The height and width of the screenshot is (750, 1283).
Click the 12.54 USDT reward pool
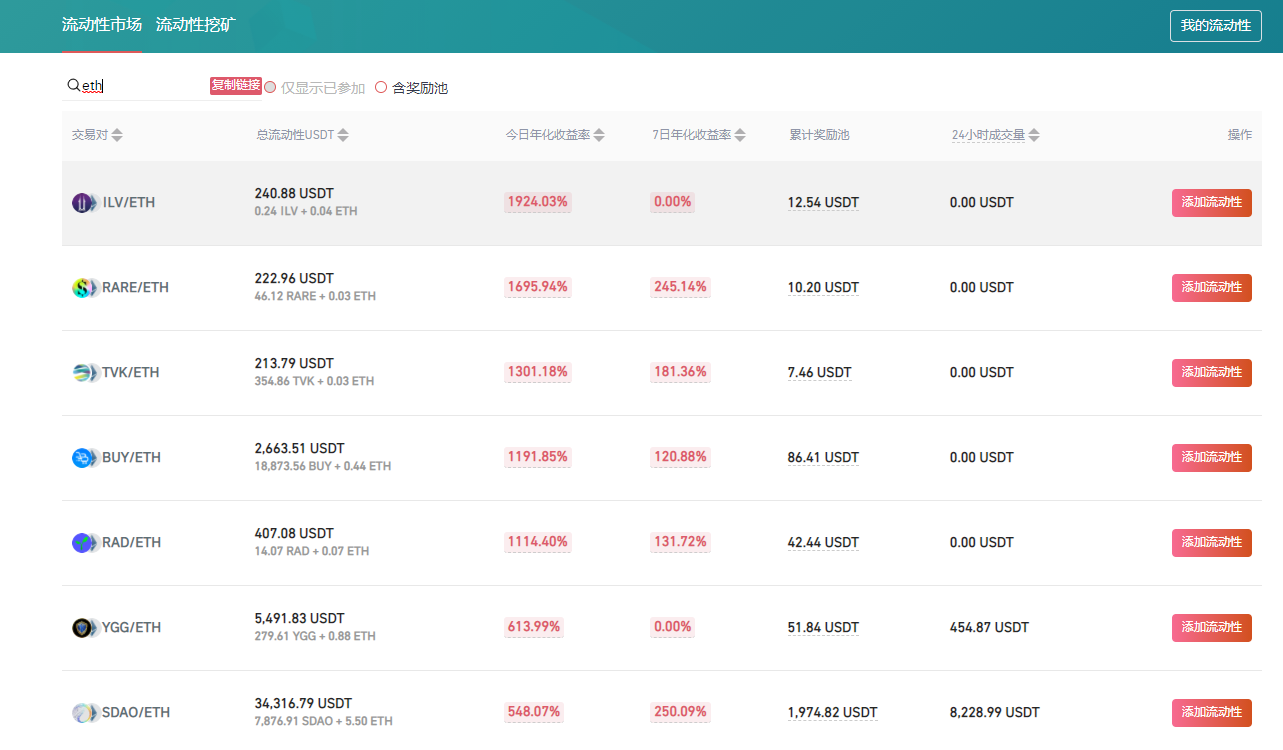(823, 203)
